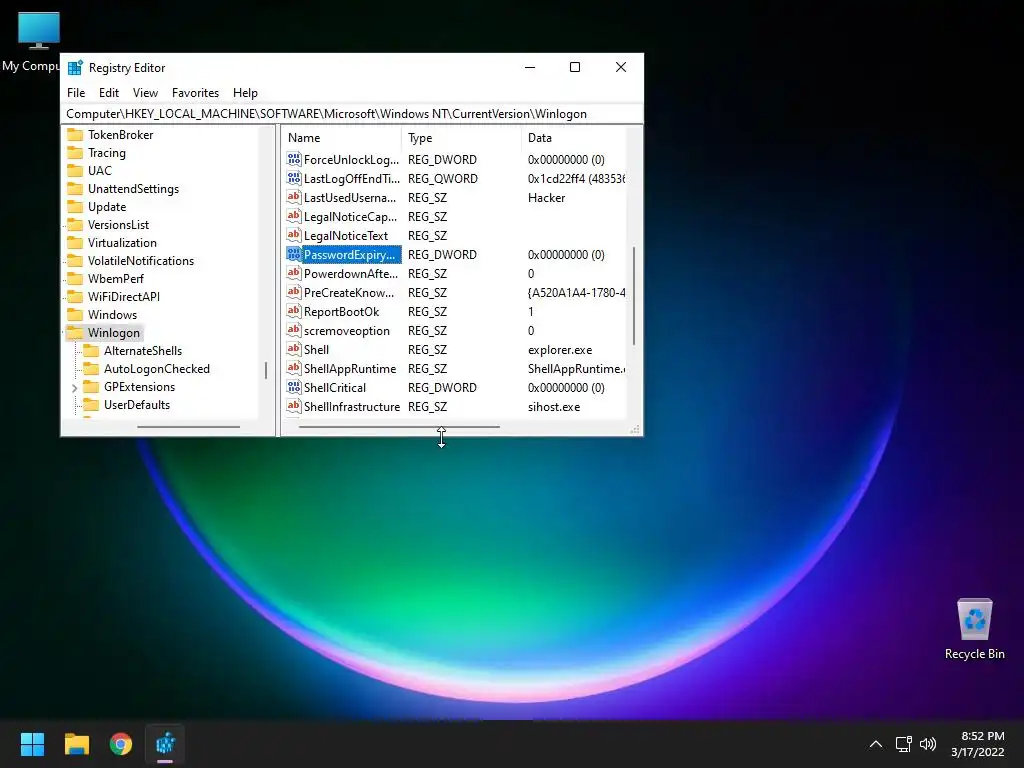Show hidden system tray icons
Viewport: 1024px width, 768px height.
pos(876,744)
